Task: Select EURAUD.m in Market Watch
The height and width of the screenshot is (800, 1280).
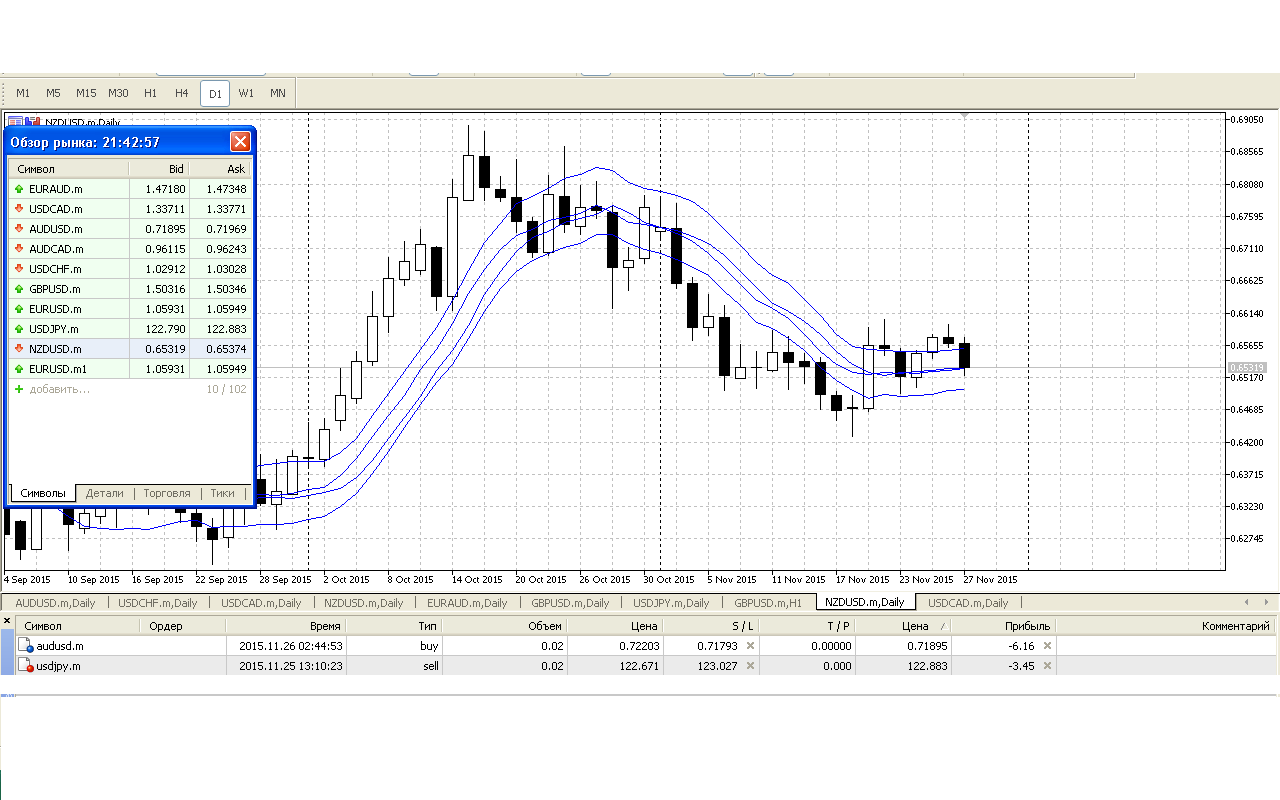Action: click(56, 189)
